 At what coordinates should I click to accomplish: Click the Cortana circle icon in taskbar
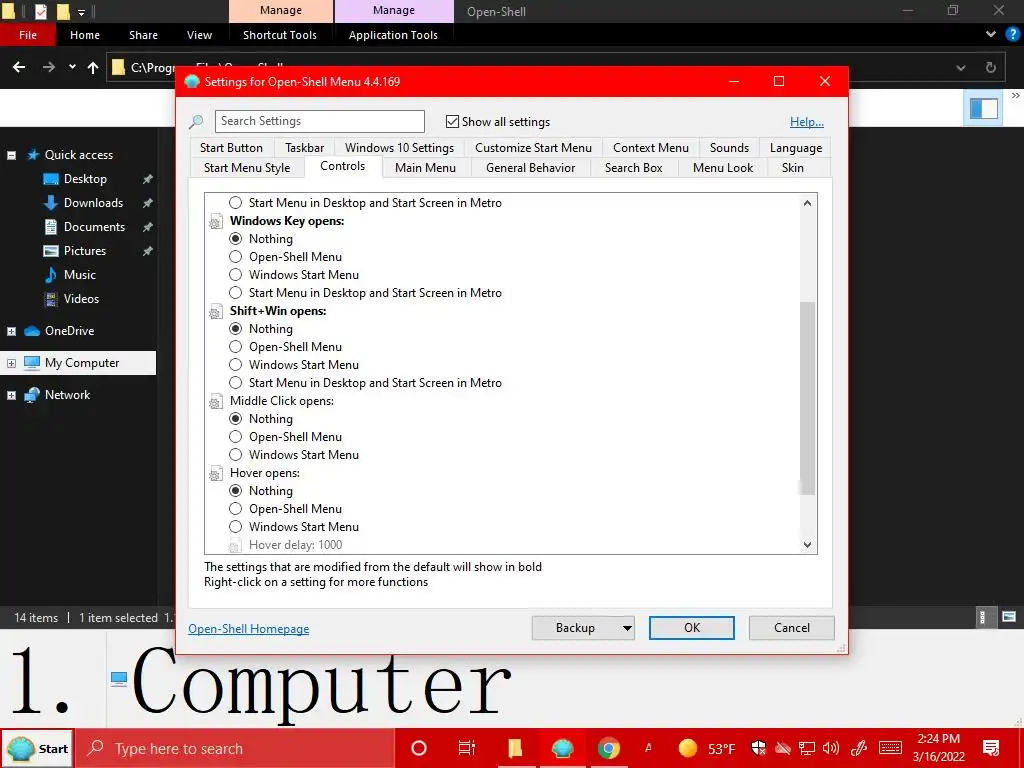click(419, 748)
